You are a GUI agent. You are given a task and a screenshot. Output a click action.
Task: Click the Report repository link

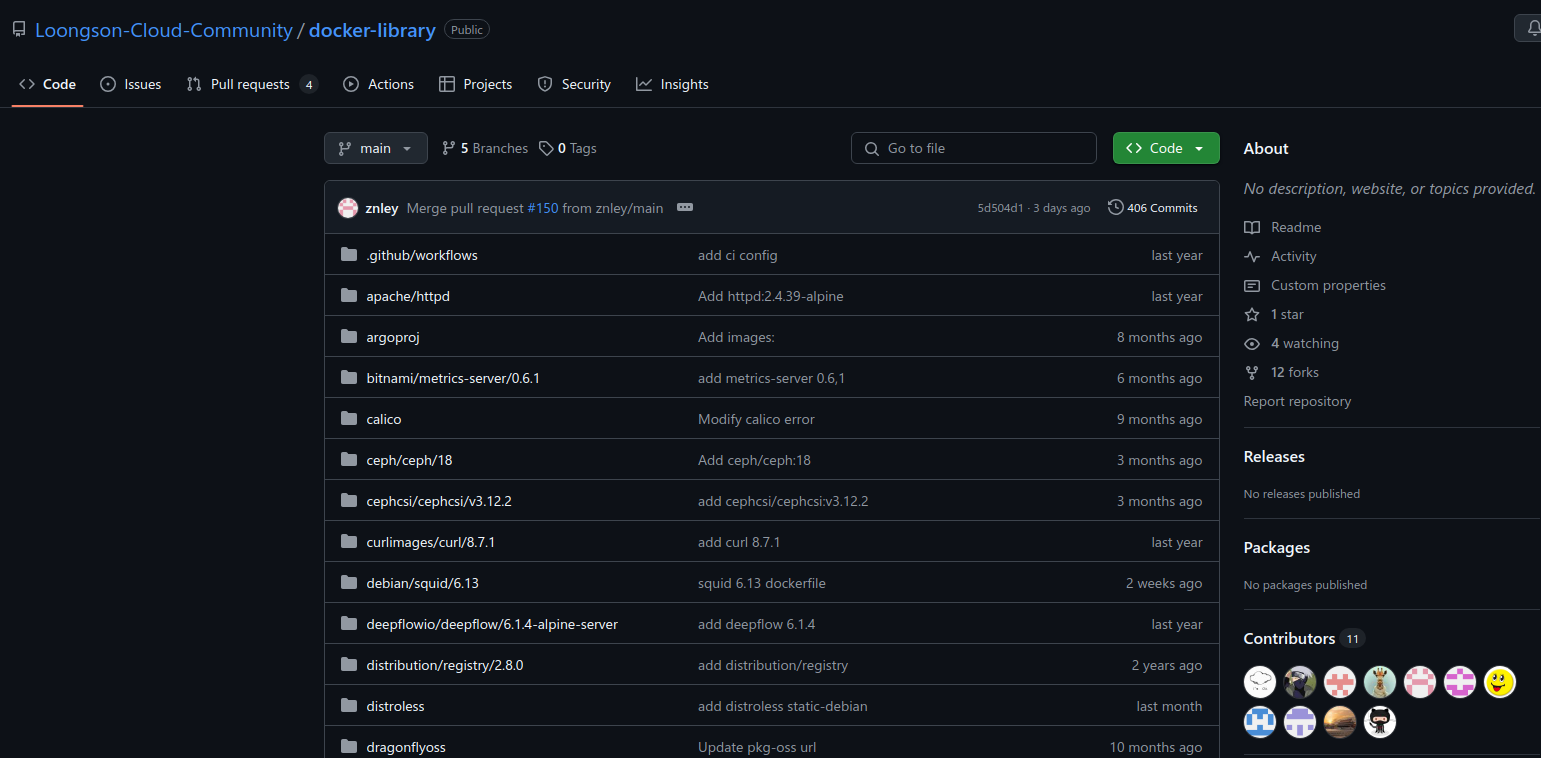[1297, 401]
